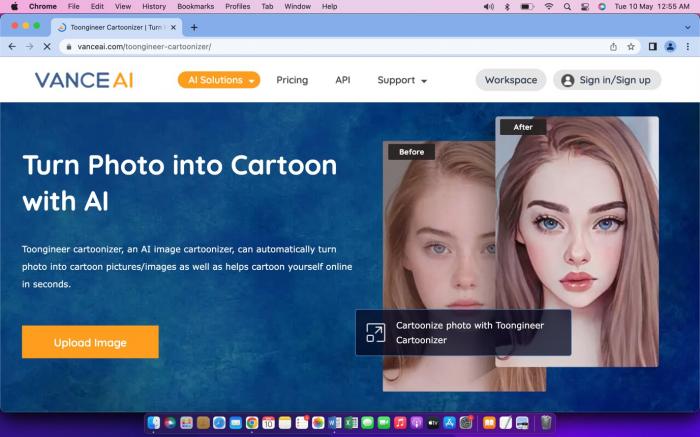
Task: Open the Trash in the dock
Action: [x=546, y=423]
